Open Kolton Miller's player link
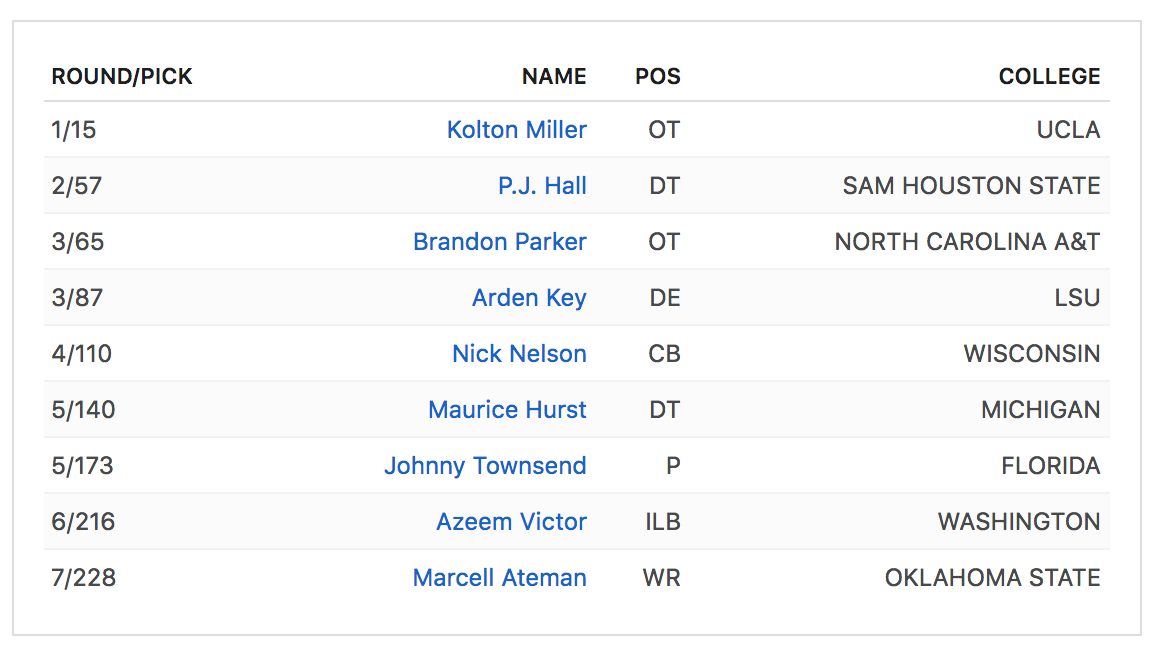The image size is (1152, 650). point(516,130)
